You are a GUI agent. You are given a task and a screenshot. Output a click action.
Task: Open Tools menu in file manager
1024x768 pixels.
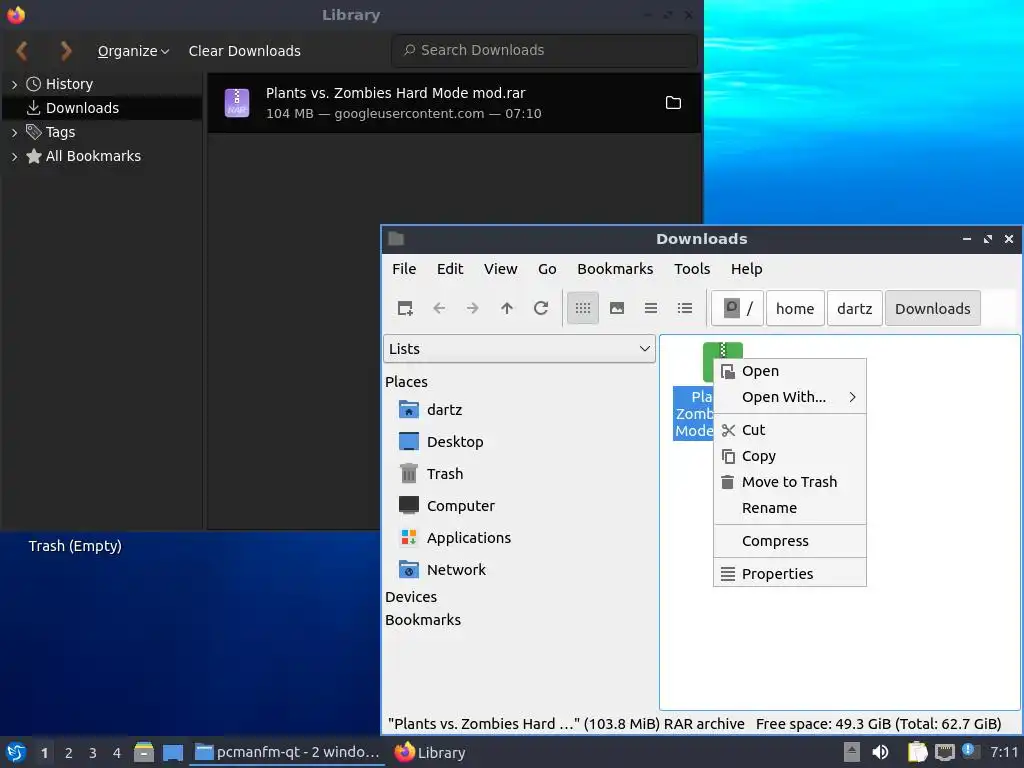coord(692,269)
